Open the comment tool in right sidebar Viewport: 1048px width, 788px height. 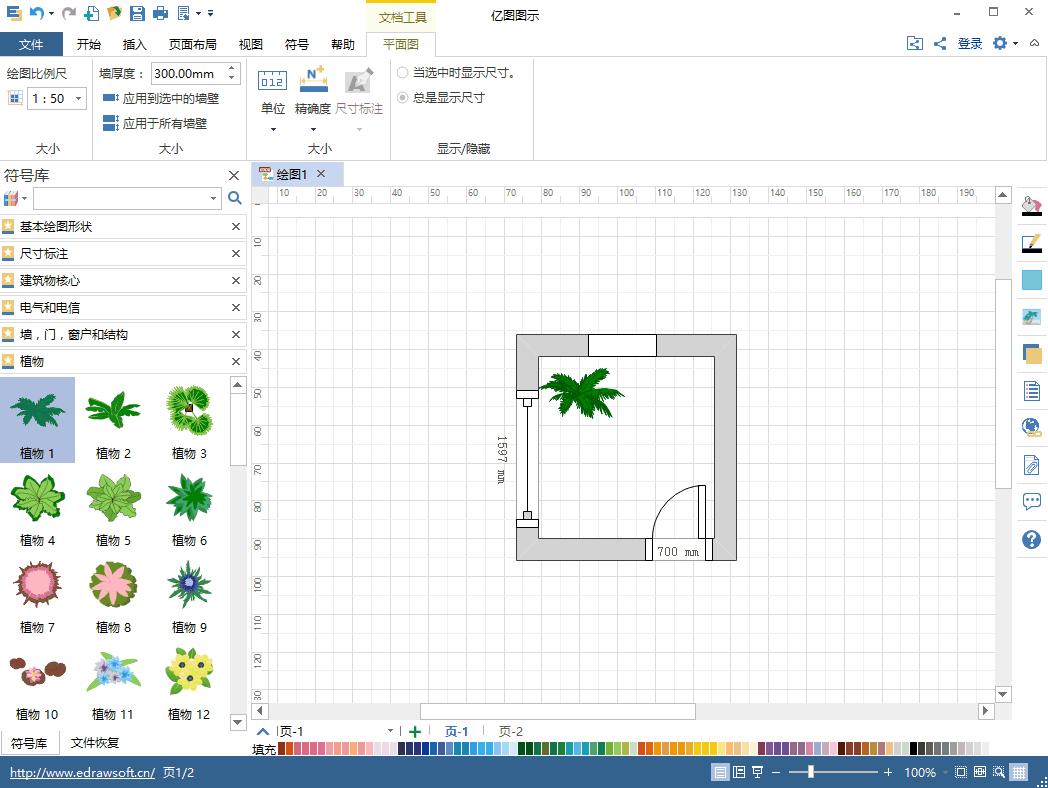1031,501
